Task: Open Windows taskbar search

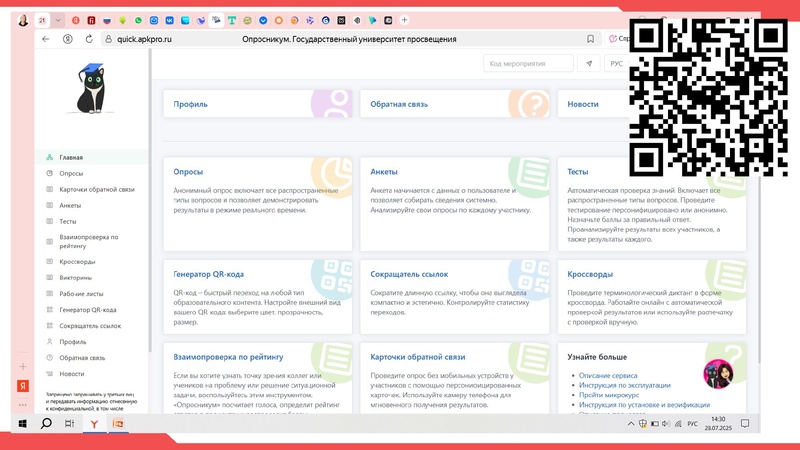Action: point(46,423)
